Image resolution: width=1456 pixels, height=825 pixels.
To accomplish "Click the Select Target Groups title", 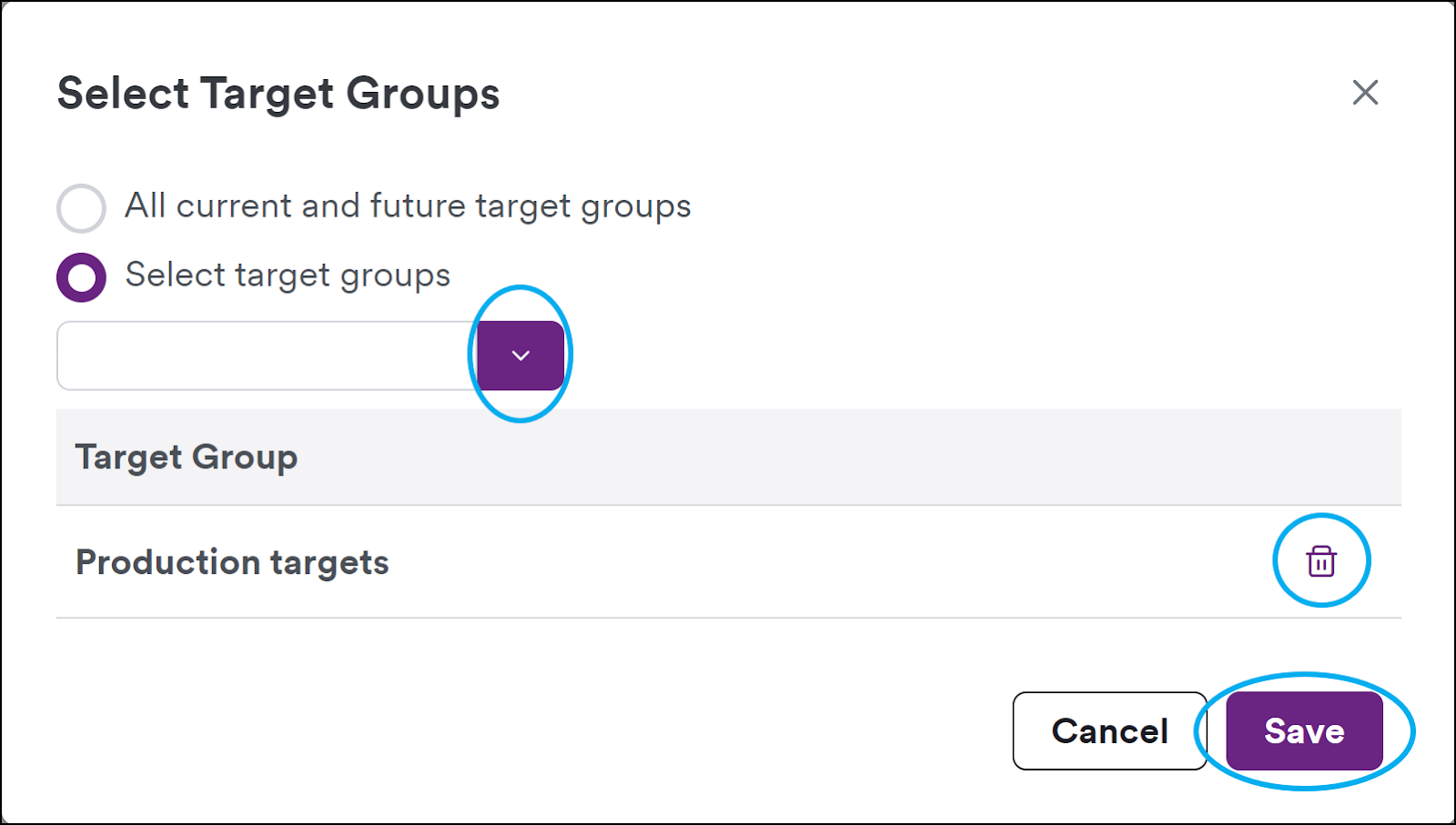I will [278, 94].
